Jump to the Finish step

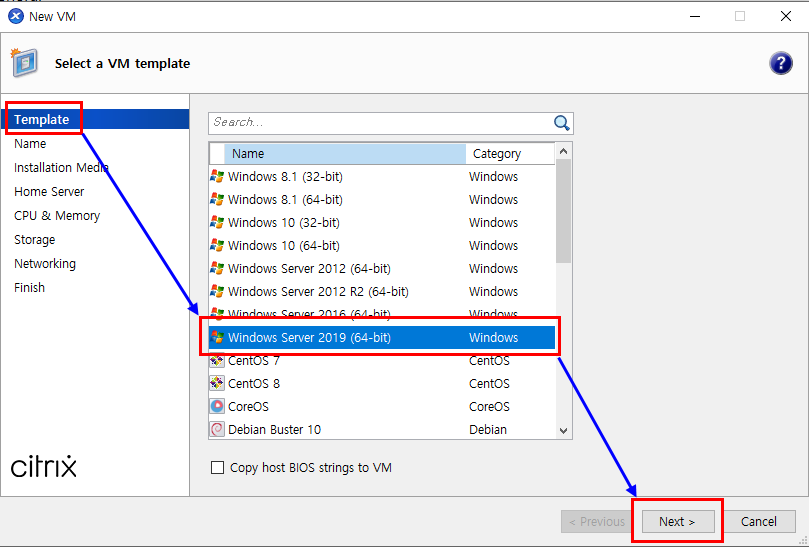click(x=29, y=287)
